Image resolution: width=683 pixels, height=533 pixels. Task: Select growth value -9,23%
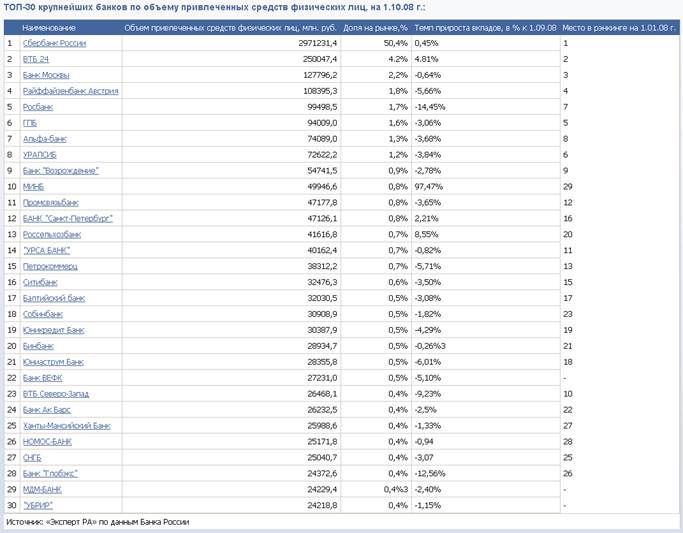428,394
